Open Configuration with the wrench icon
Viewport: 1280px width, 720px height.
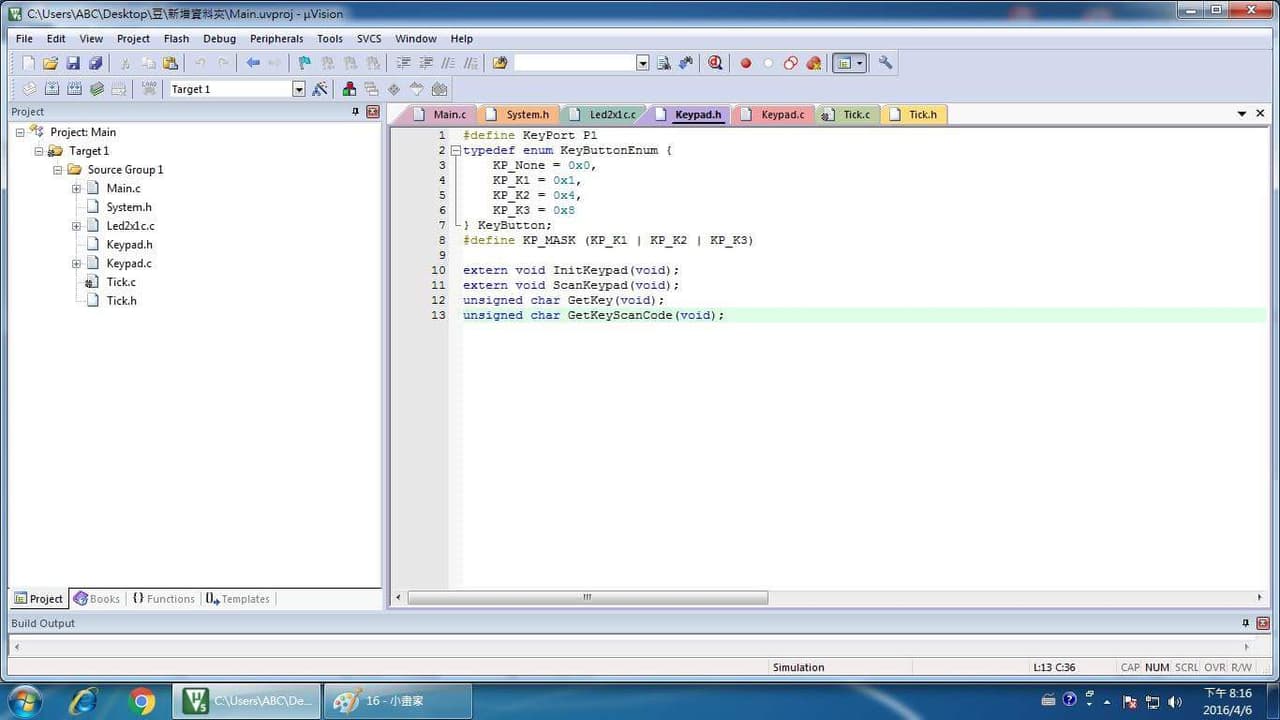(x=885, y=62)
